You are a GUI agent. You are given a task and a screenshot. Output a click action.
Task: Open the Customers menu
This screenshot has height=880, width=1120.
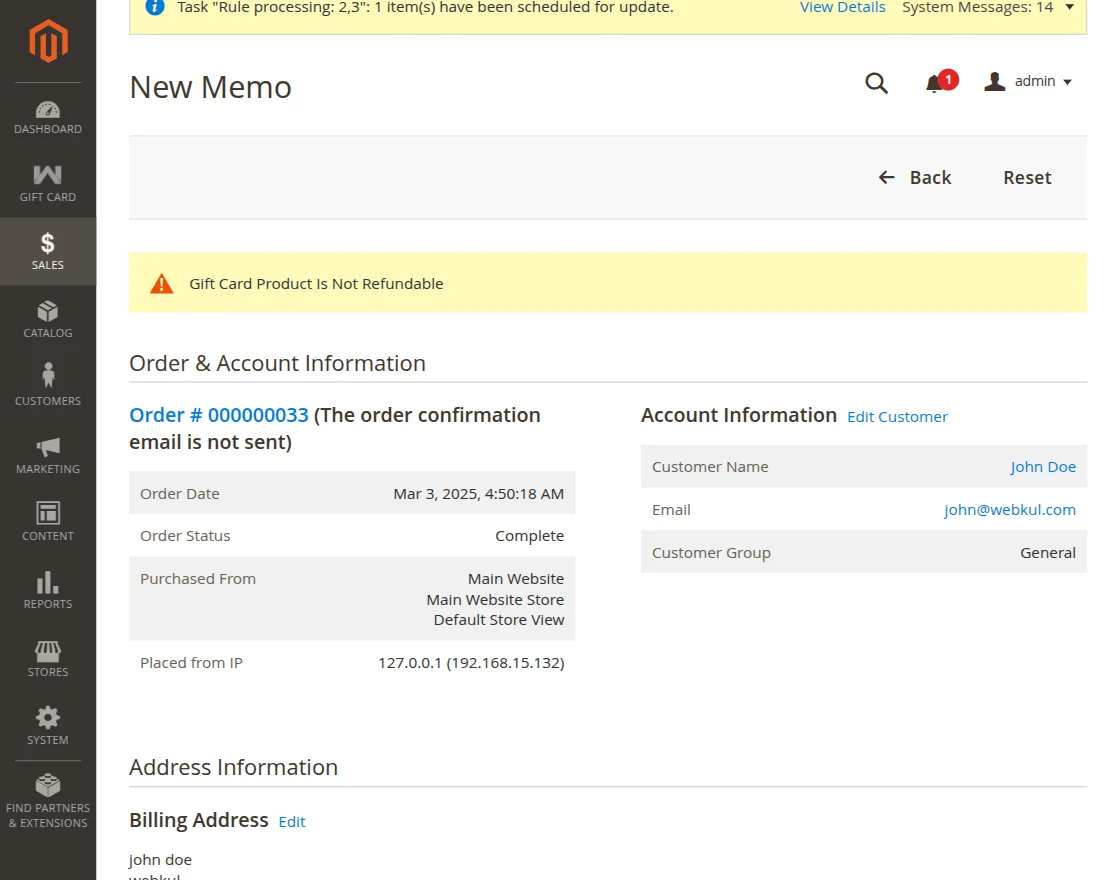point(48,388)
